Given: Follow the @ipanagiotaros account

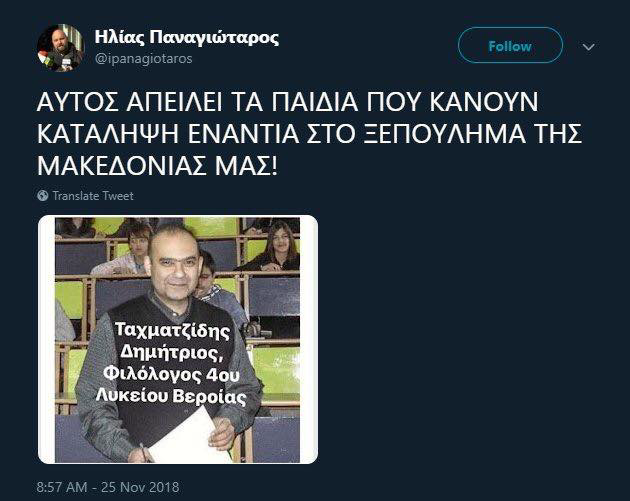Looking at the screenshot, I should click(x=510, y=45).
